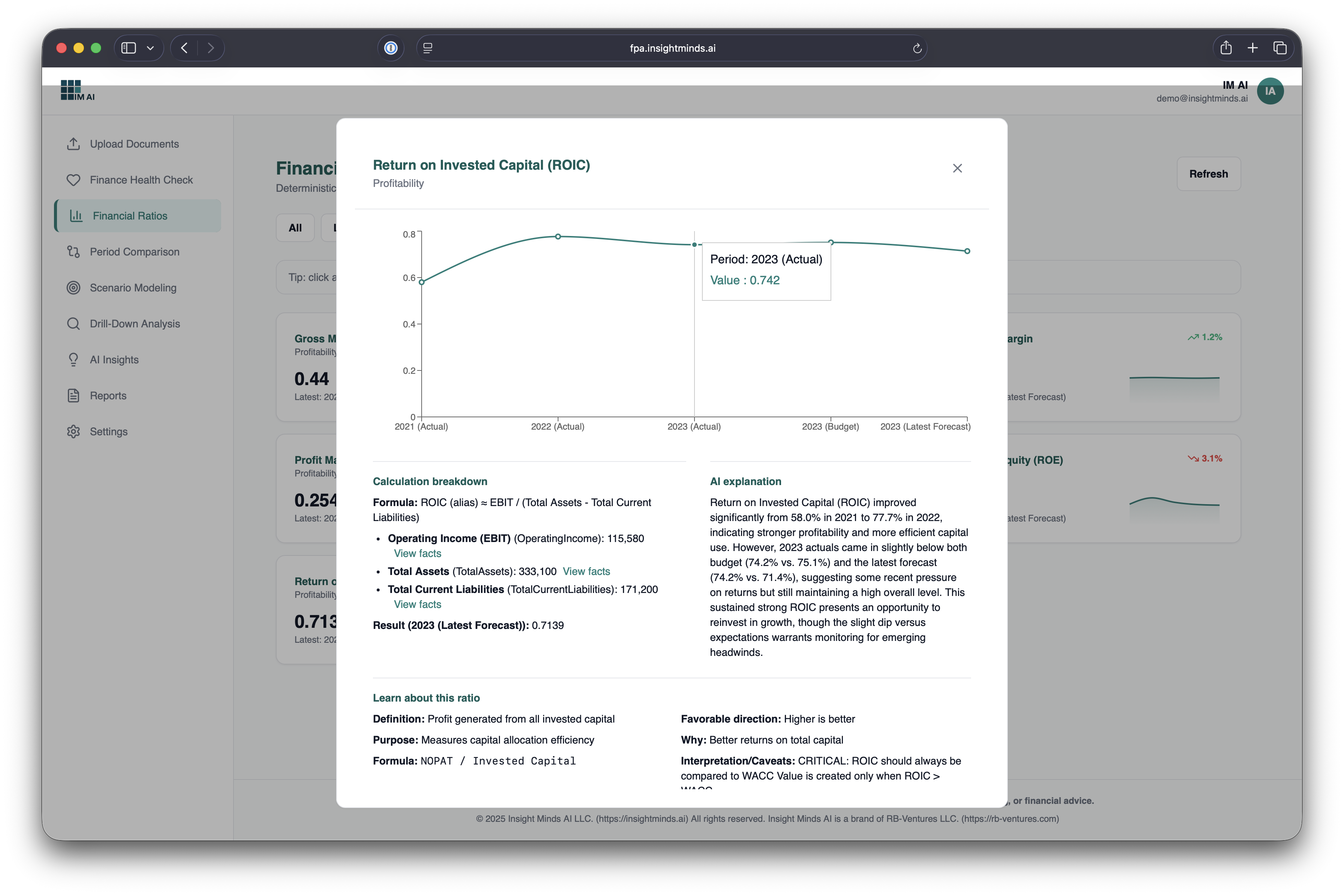Open View facts for Operating Income (EBIT)
This screenshot has width=1344, height=896.
[x=417, y=553]
